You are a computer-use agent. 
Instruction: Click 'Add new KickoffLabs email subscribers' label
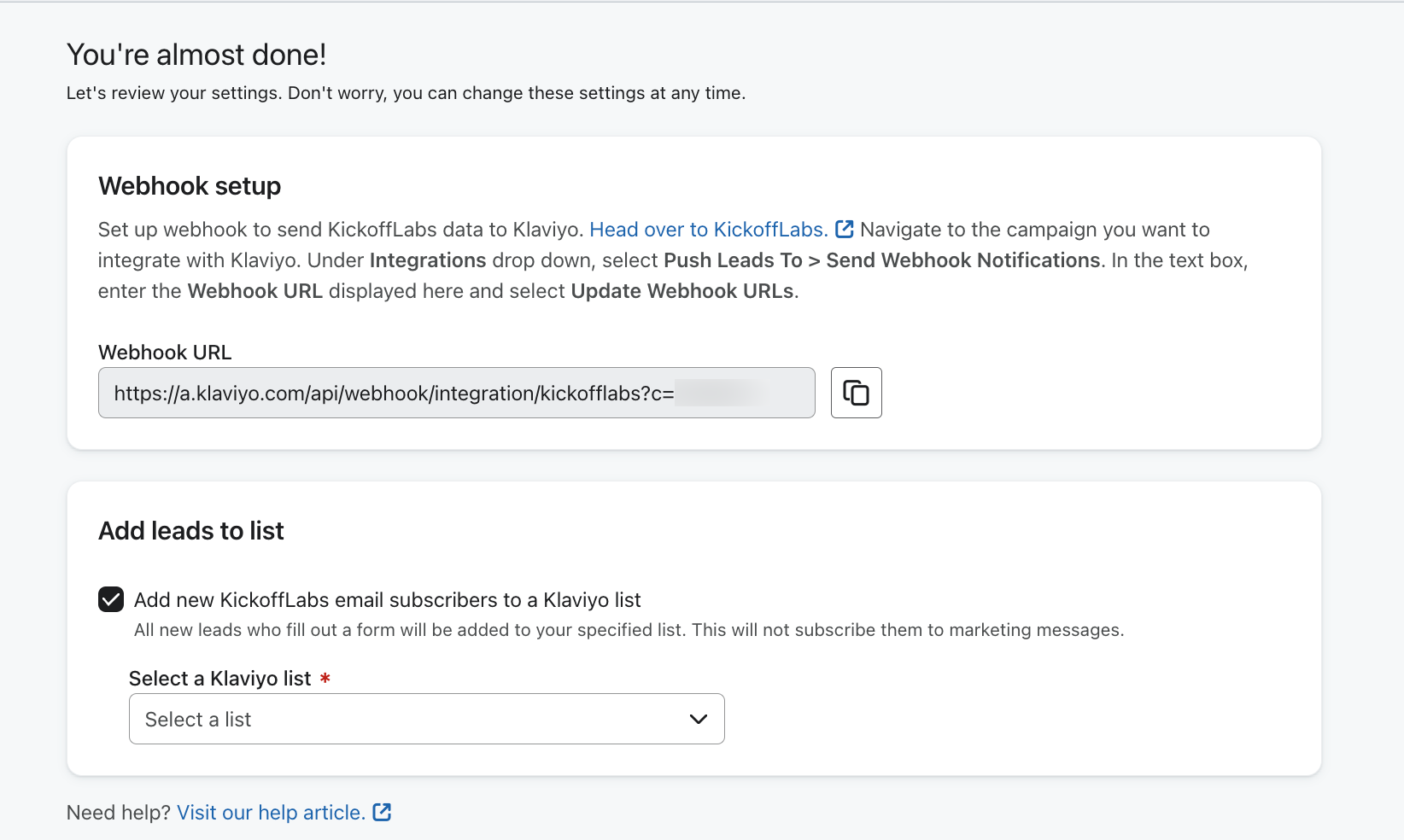[387, 600]
